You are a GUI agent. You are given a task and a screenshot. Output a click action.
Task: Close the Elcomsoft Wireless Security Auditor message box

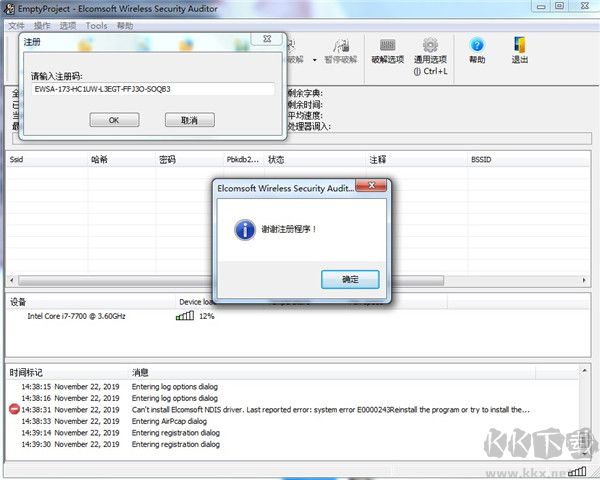pyautogui.click(x=371, y=185)
